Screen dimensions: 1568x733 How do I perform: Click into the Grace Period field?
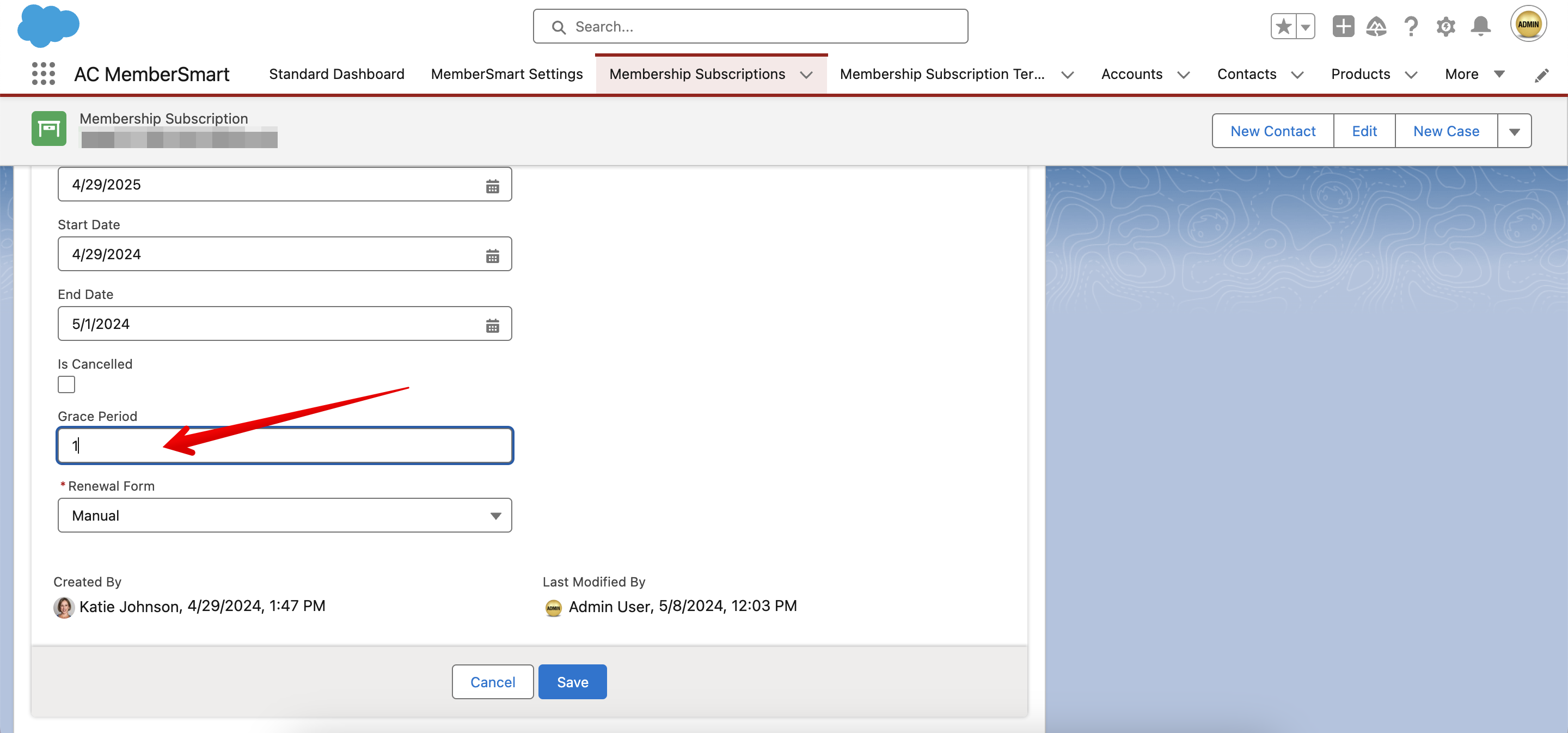pyautogui.click(x=284, y=445)
